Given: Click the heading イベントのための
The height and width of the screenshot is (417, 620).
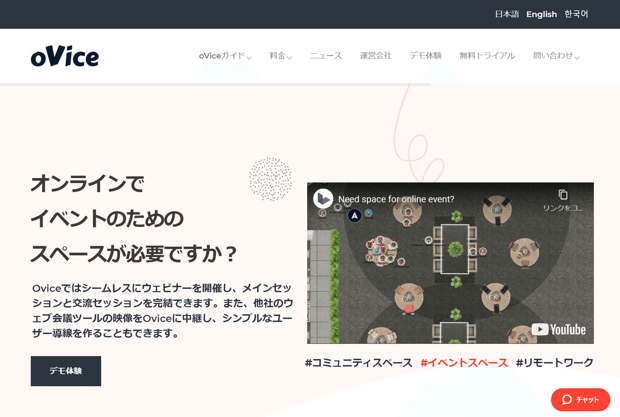Looking at the screenshot, I should click(x=107, y=219).
